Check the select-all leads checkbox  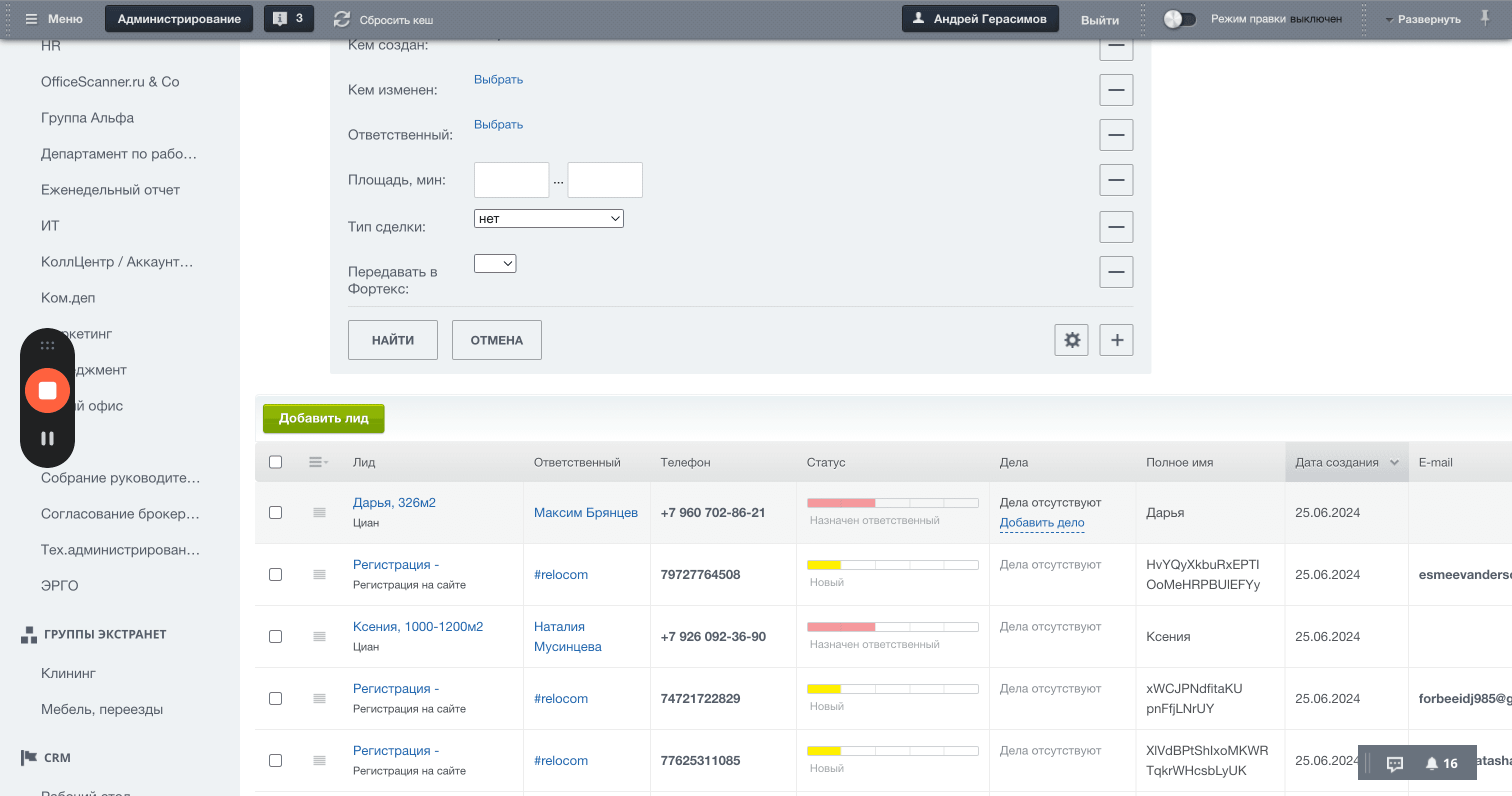point(275,462)
